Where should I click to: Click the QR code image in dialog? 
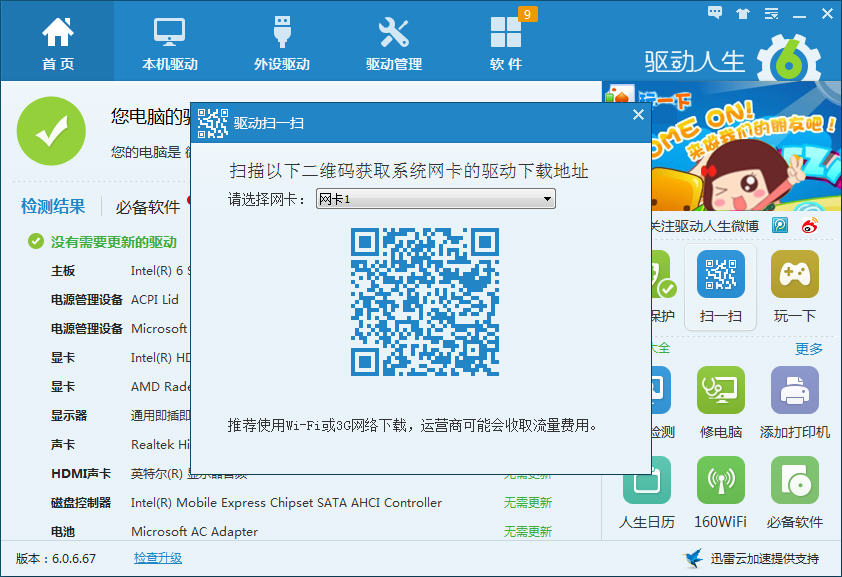click(x=425, y=302)
